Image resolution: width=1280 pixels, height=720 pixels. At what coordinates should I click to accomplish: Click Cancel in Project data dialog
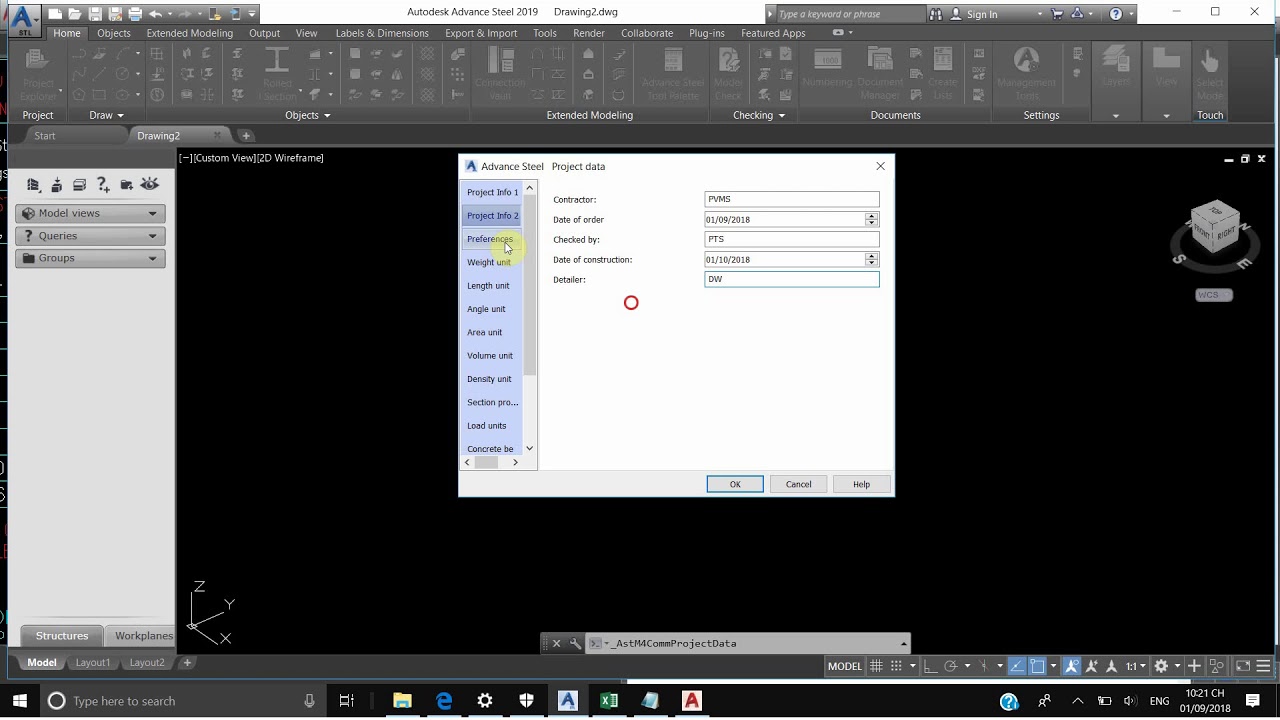click(x=799, y=484)
